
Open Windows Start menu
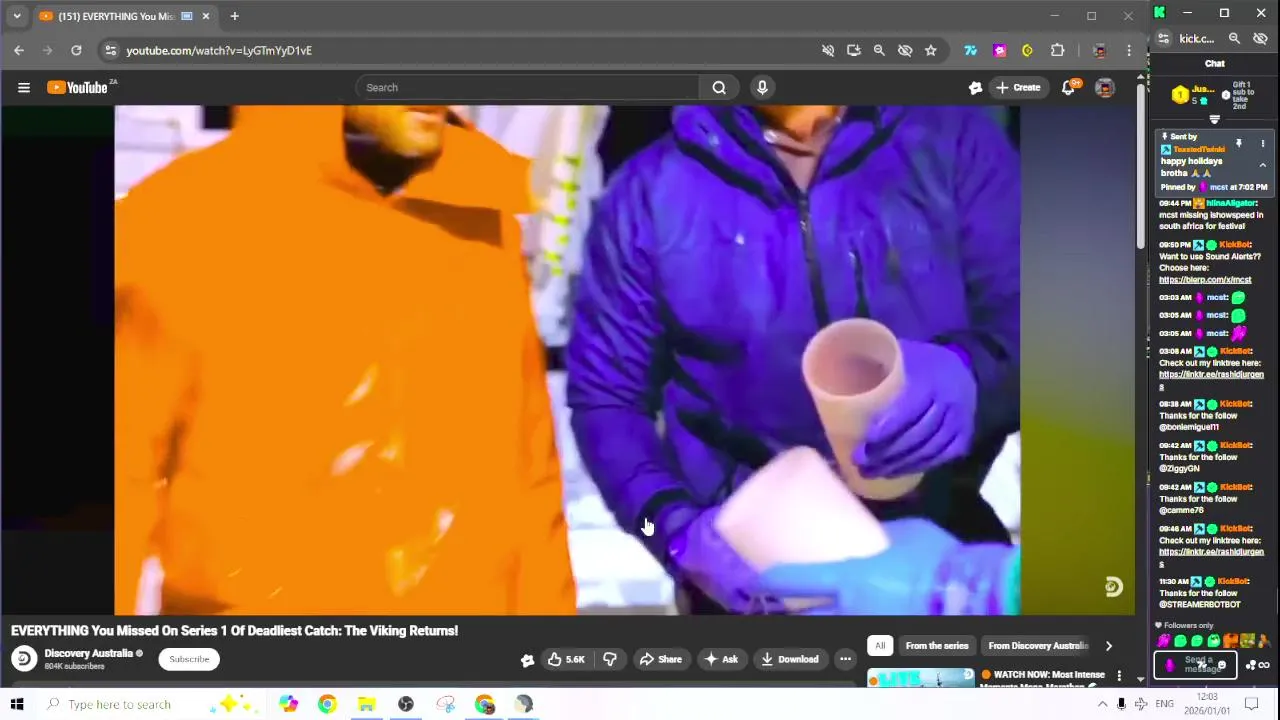(x=17, y=705)
